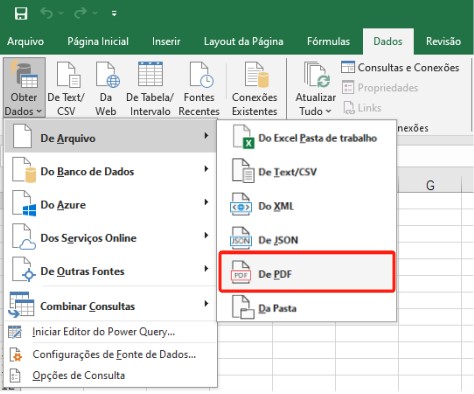The height and width of the screenshot is (394, 474).
Task: Choose Do Excel Pasta de trabalho
Action: 306,138
